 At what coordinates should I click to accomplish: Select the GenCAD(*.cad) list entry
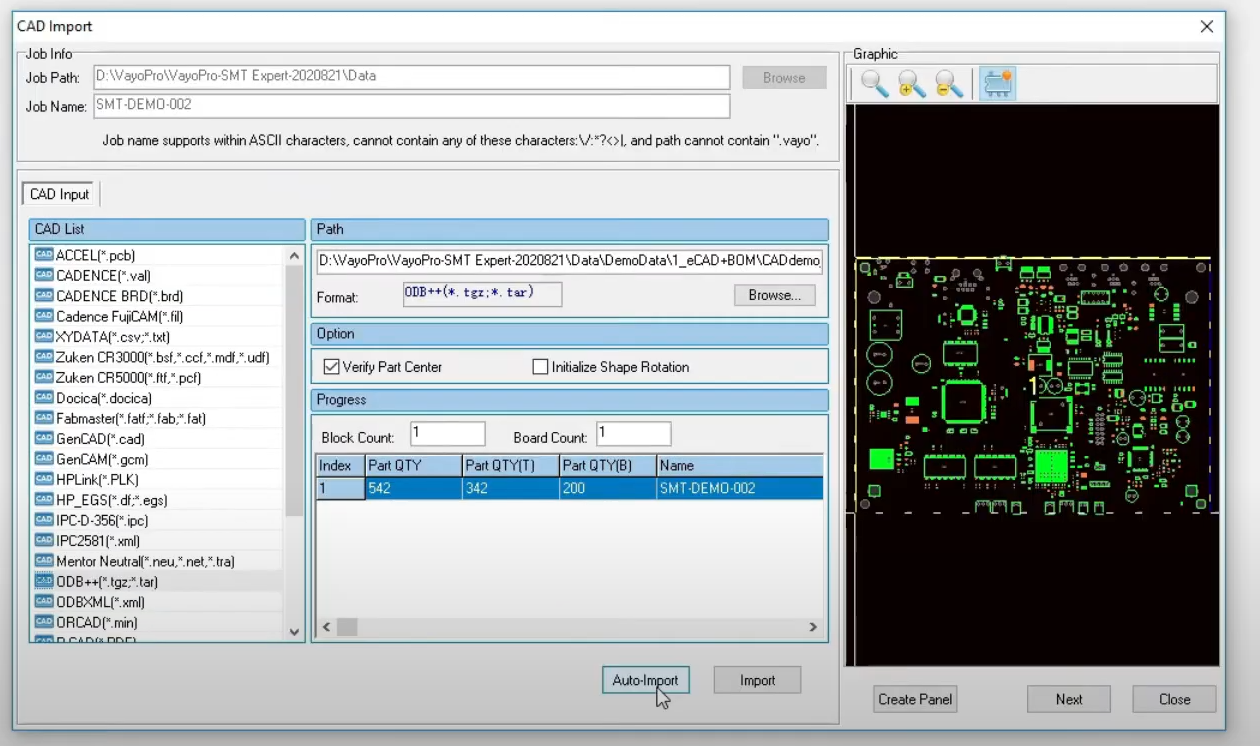pyautogui.click(x=100, y=438)
